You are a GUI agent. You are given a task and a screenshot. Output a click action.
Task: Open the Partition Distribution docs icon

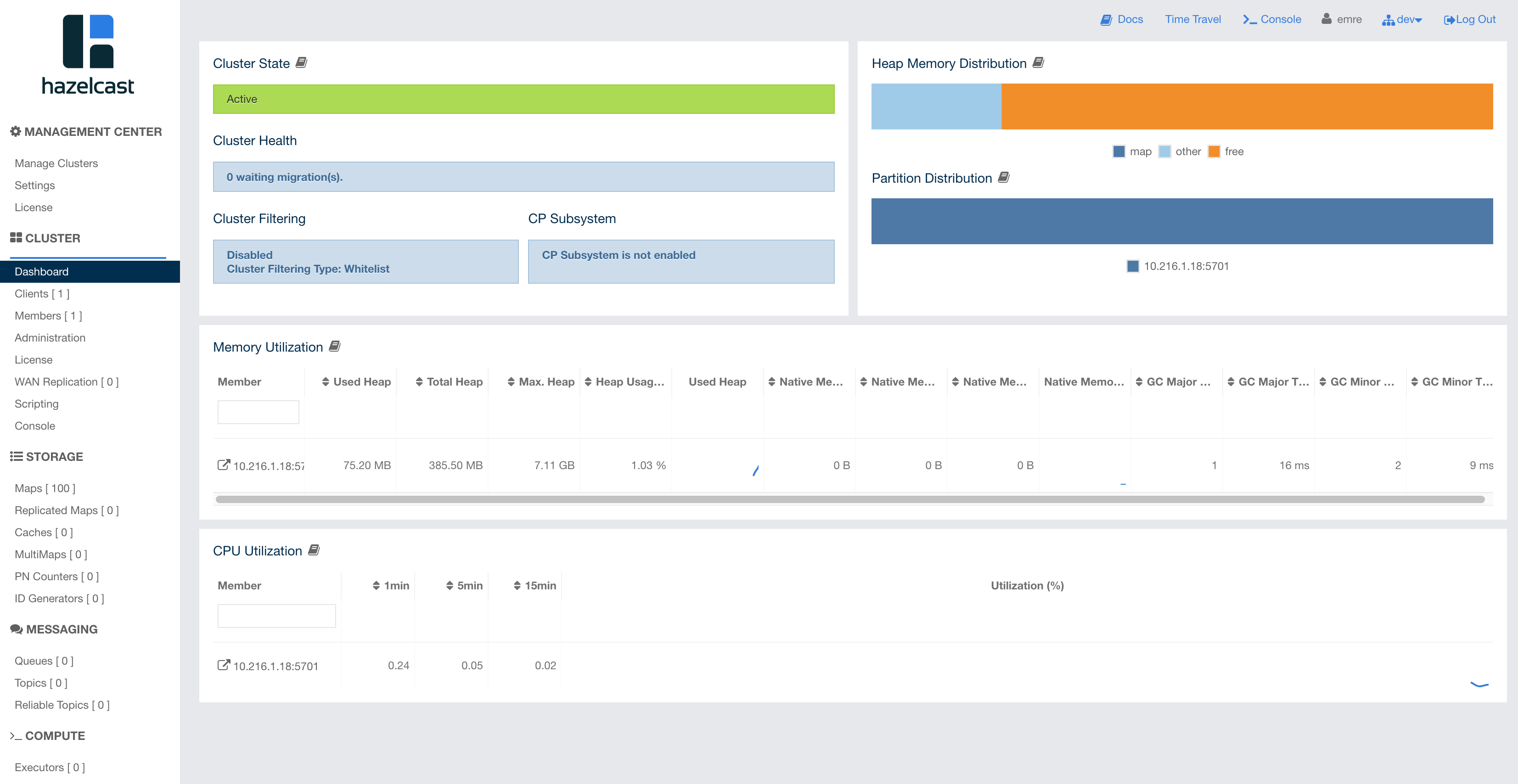pos(1004,177)
